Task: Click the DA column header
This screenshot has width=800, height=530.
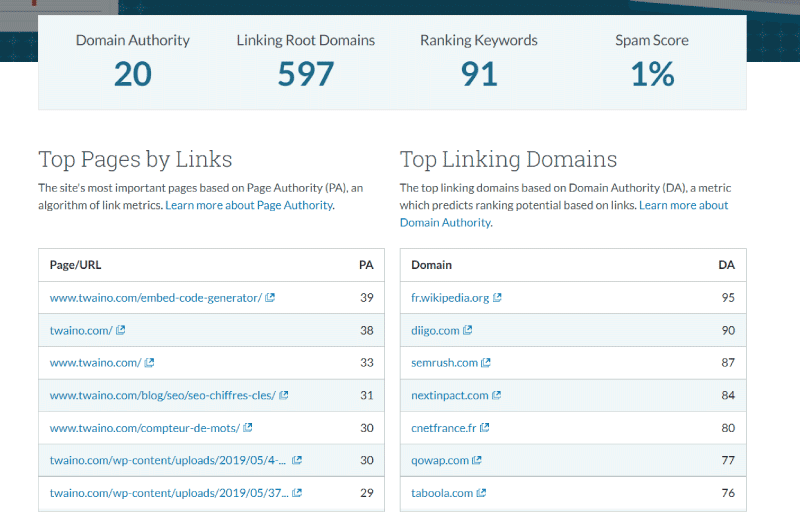Action: pyautogui.click(x=727, y=265)
